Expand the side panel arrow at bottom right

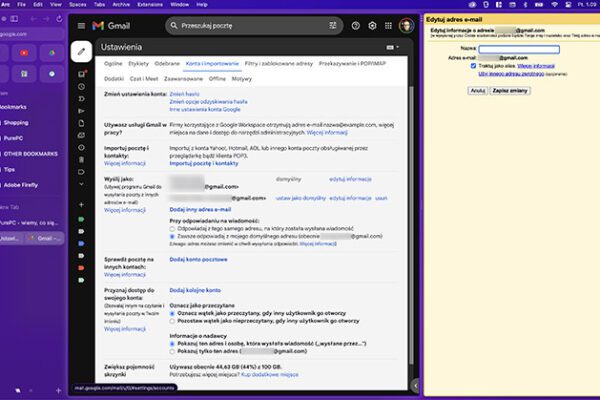pyautogui.click(x=416, y=386)
